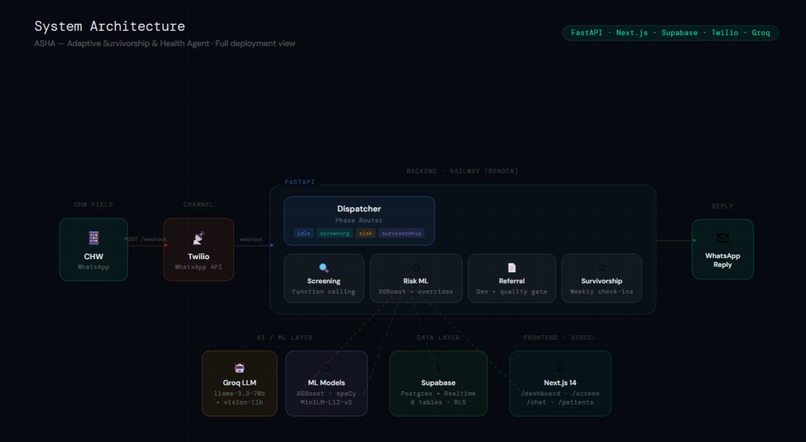Click the 'Referral' node title
Viewport: 806px width, 442px height.
(x=511, y=281)
